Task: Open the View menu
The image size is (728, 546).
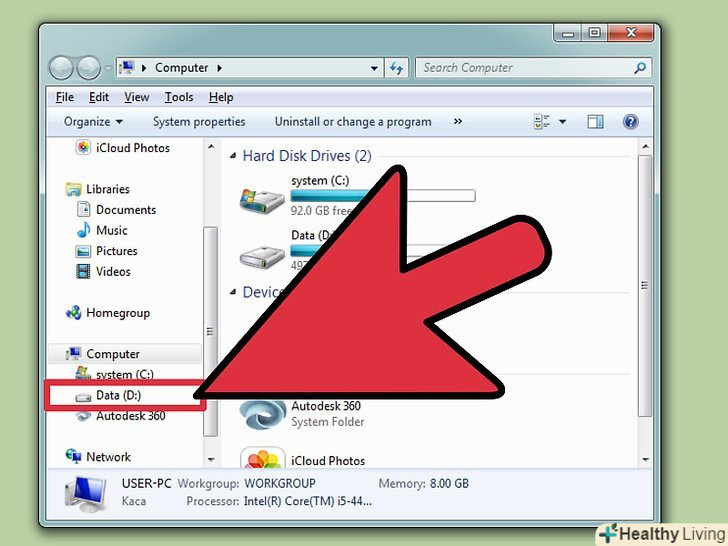Action: click(136, 97)
